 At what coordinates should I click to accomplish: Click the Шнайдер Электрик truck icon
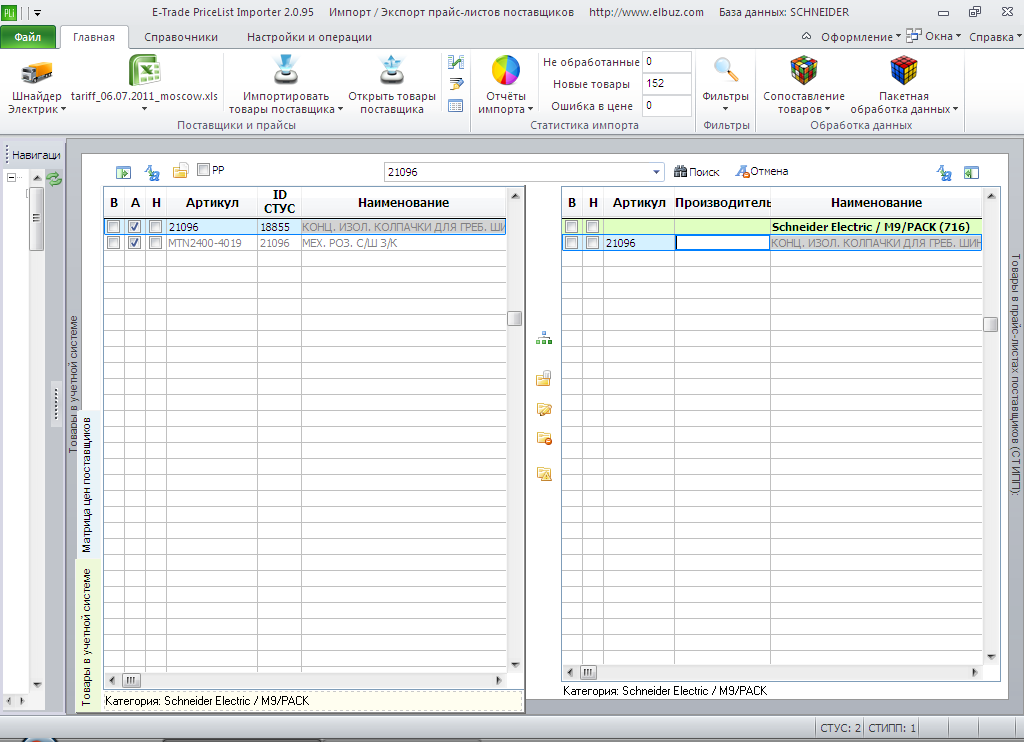point(37,71)
